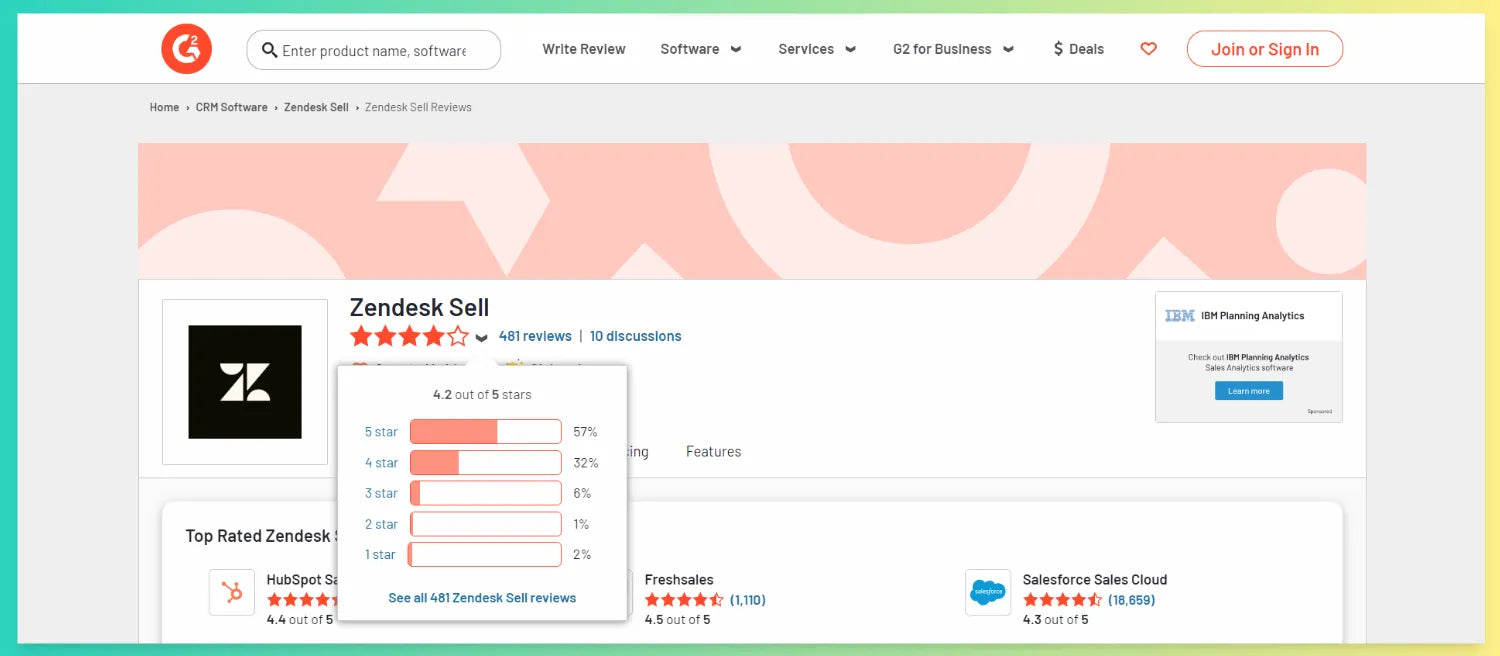Click the IBM Planning Analytics ad title
1500x656 pixels.
(1253, 316)
